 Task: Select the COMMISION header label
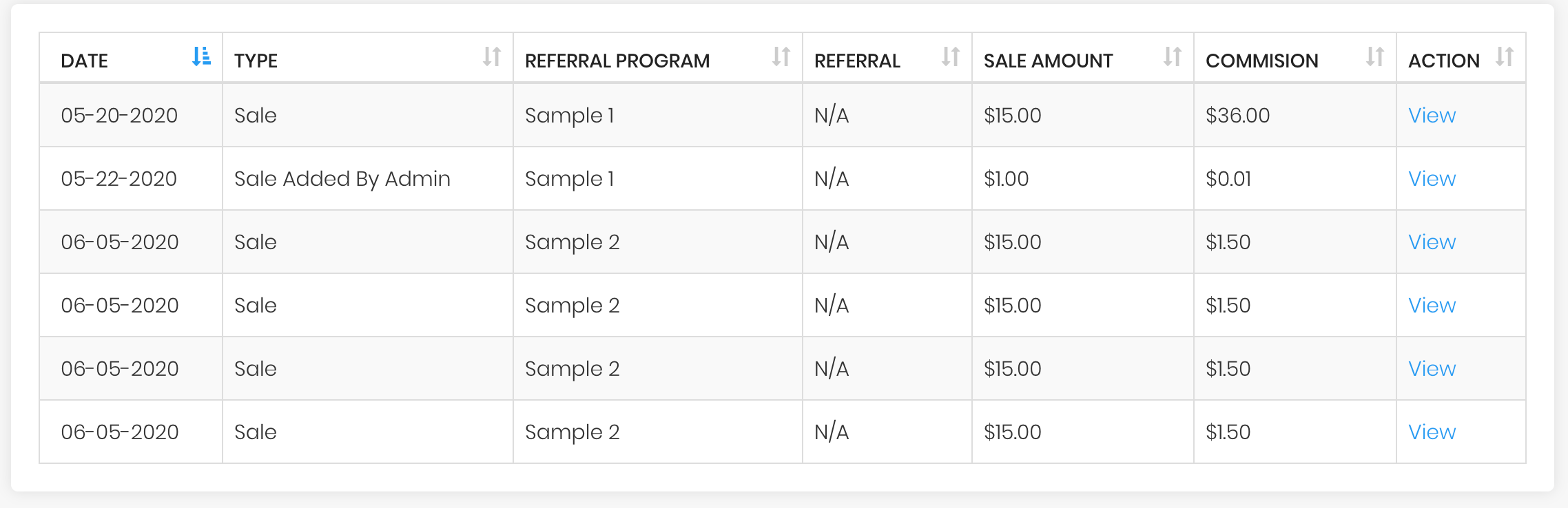[1261, 61]
